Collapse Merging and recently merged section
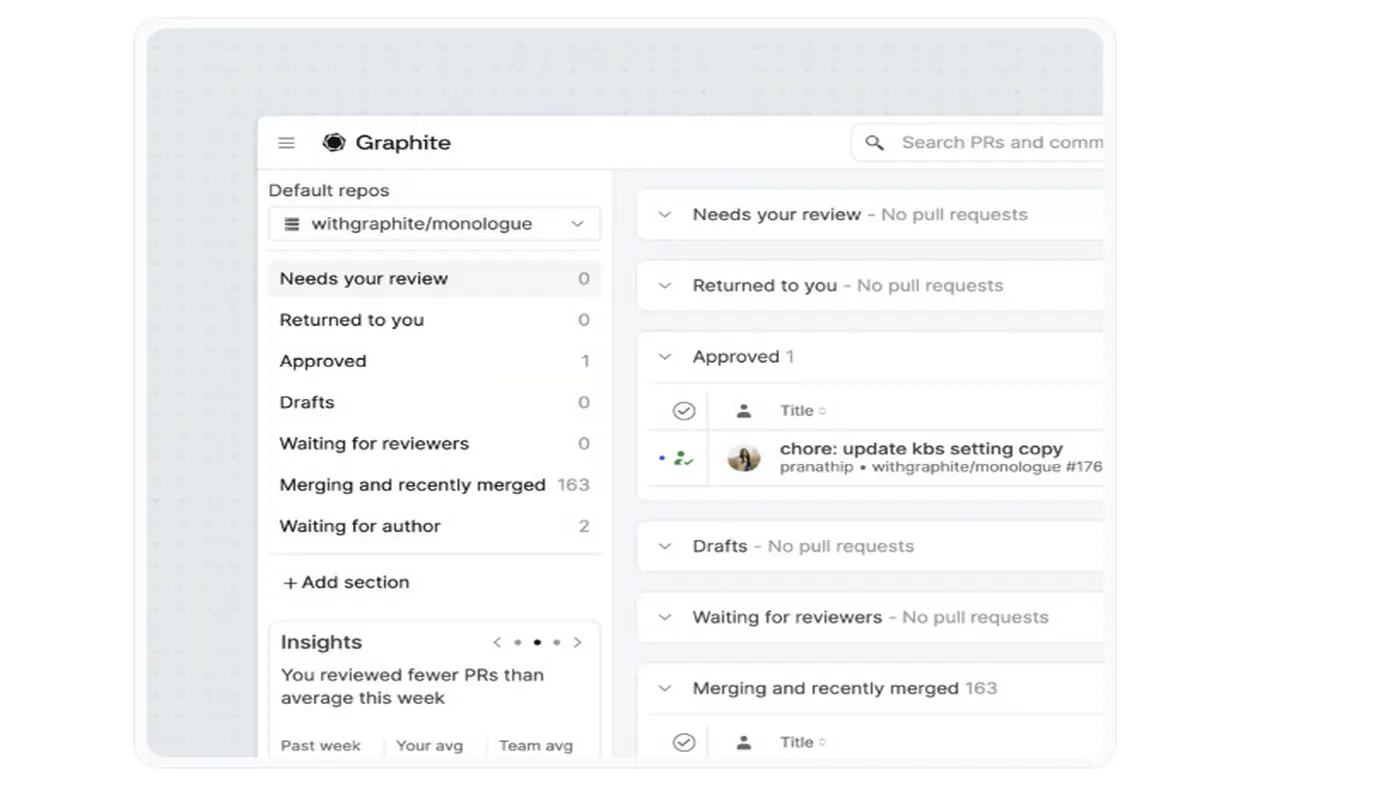 pos(665,689)
